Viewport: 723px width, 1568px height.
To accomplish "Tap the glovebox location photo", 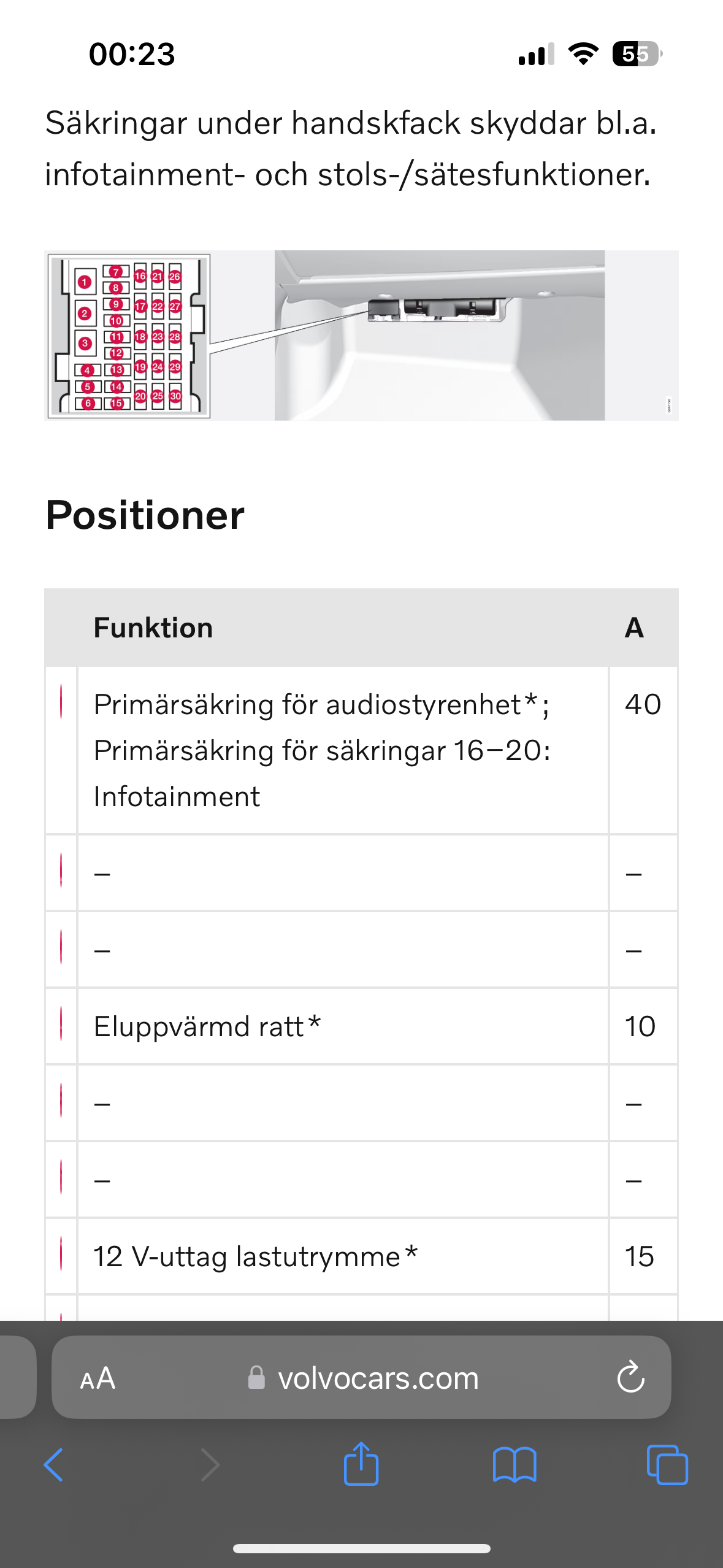I will (x=440, y=336).
